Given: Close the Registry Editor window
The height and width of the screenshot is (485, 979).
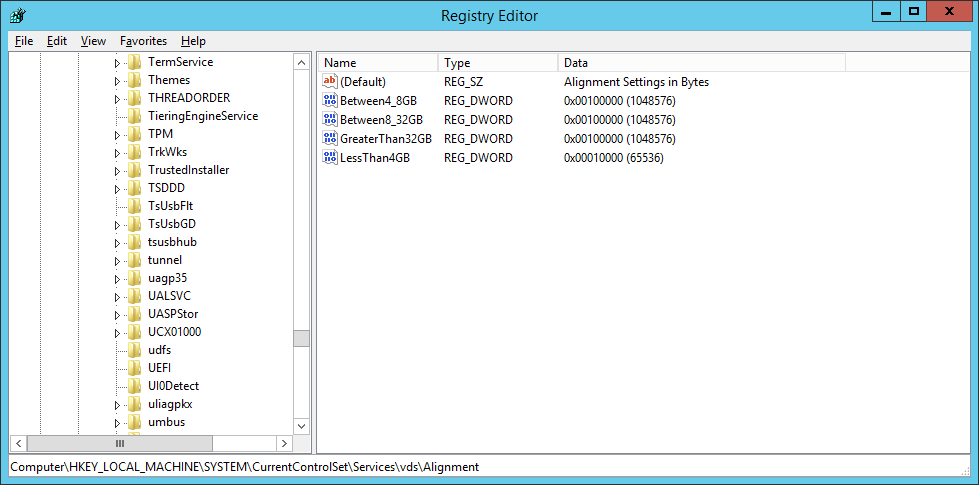Looking at the screenshot, I should click(949, 11).
